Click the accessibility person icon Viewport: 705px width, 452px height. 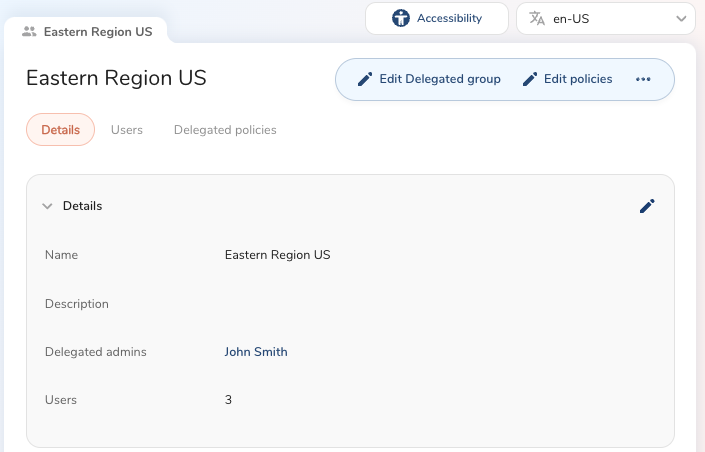coord(401,18)
